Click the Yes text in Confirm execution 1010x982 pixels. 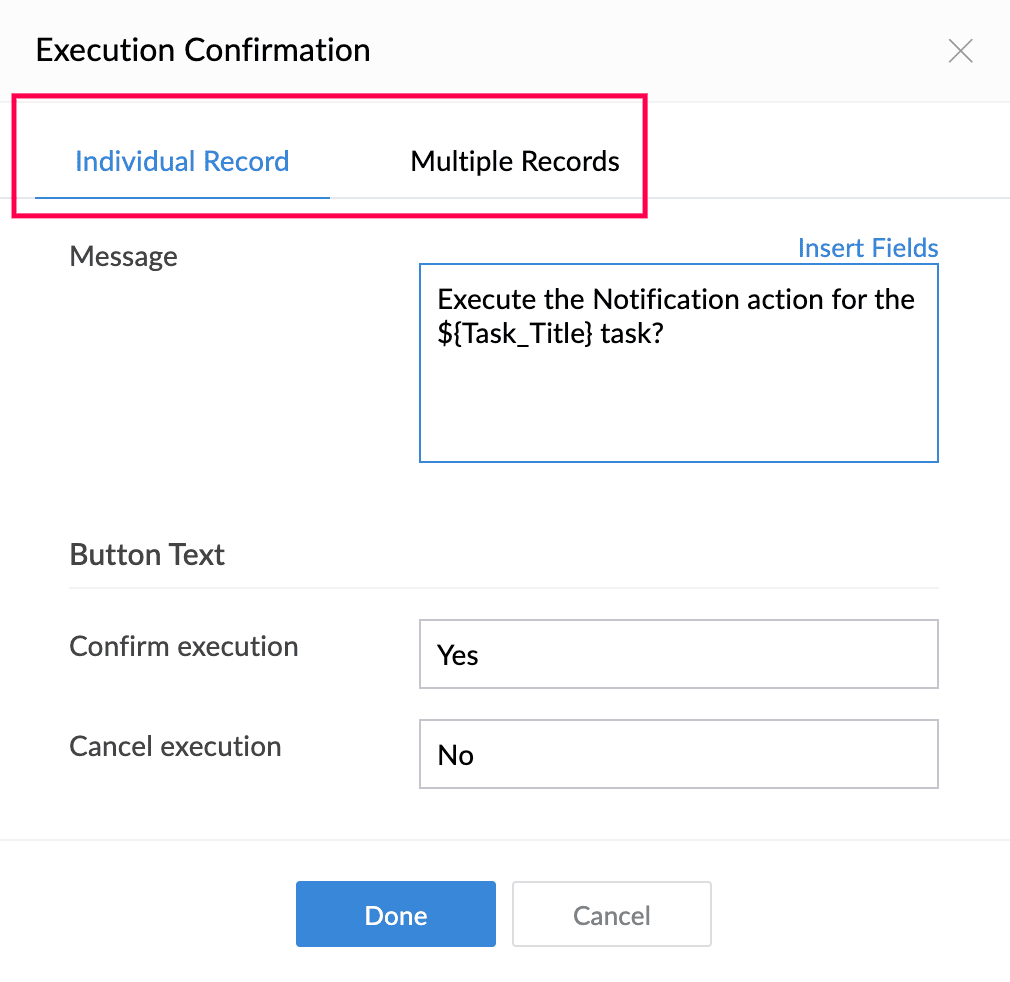tap(458, 655)
